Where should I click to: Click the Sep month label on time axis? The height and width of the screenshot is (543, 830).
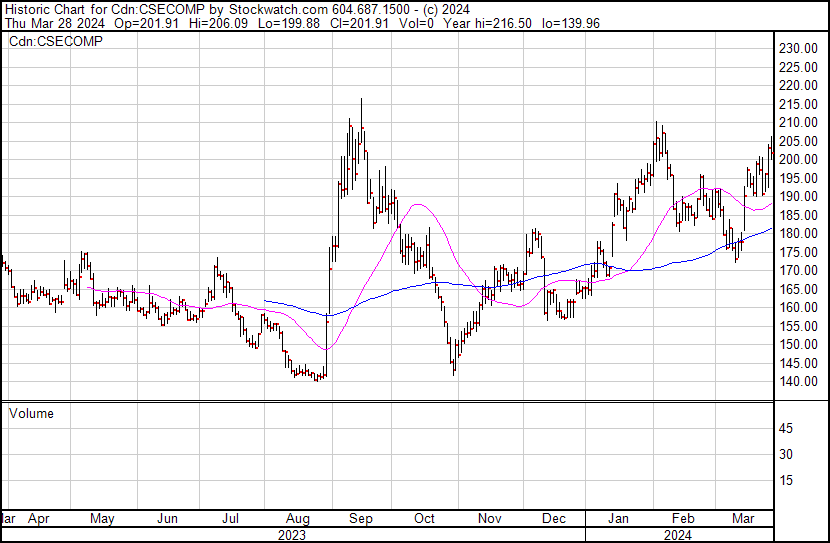click(359, 519)
